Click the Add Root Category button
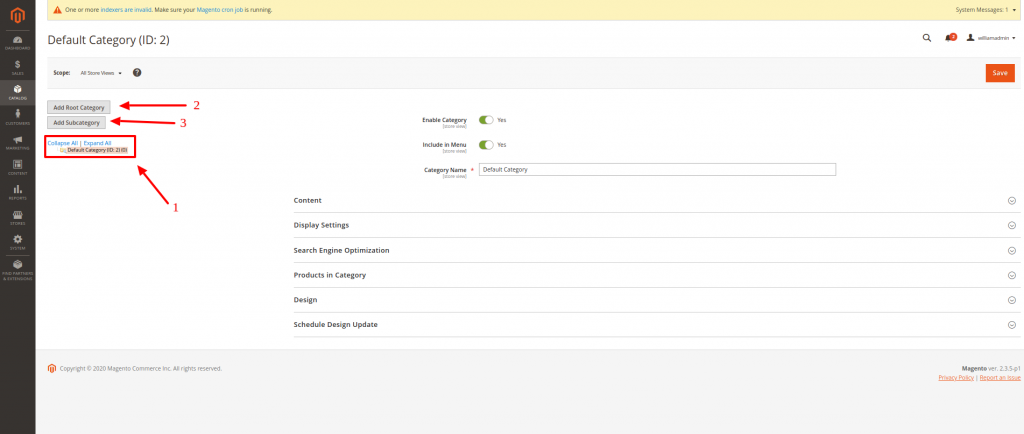 point(79,106)
